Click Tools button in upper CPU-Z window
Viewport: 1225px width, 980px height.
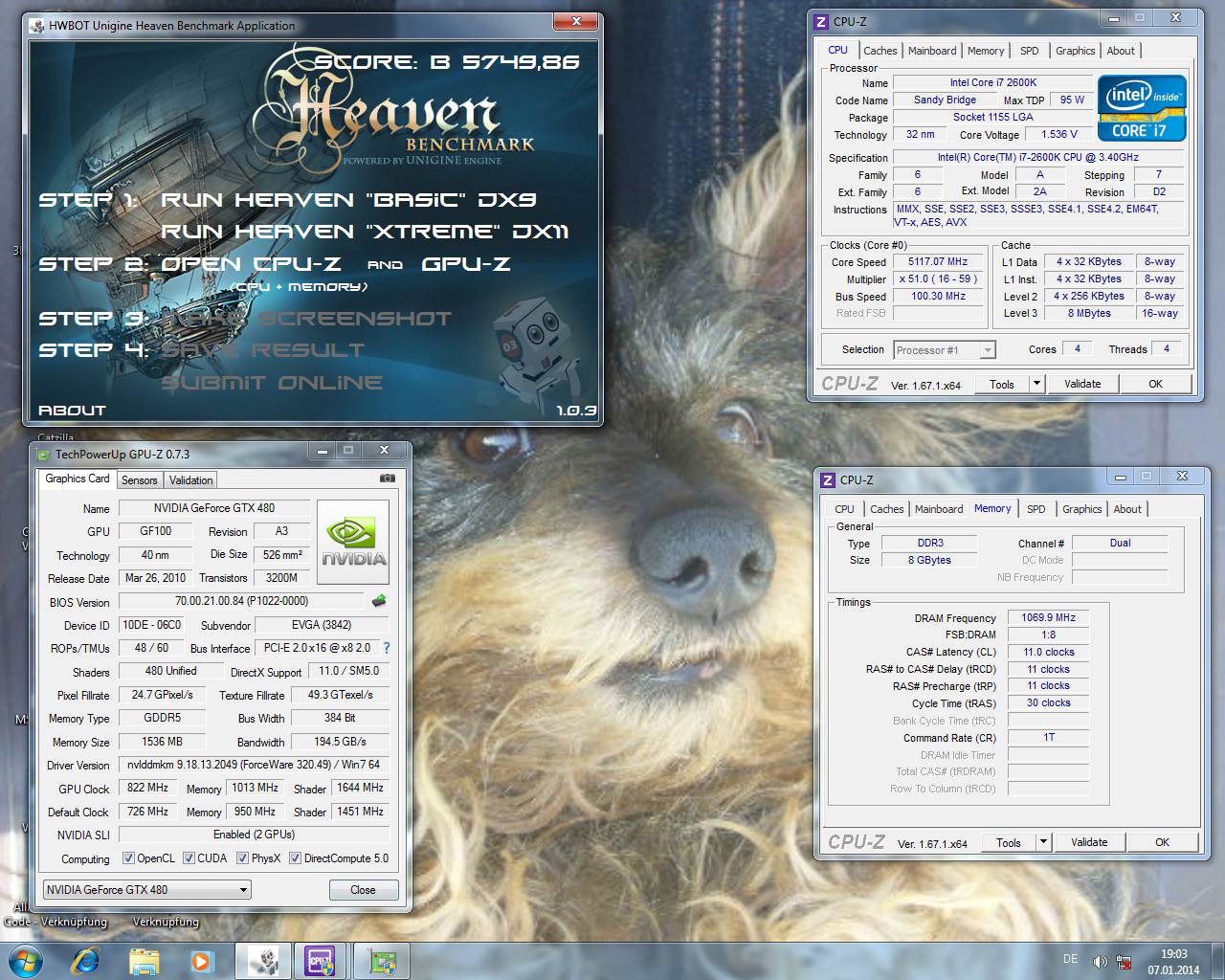pyautogui.click(x=1002, y=384)
